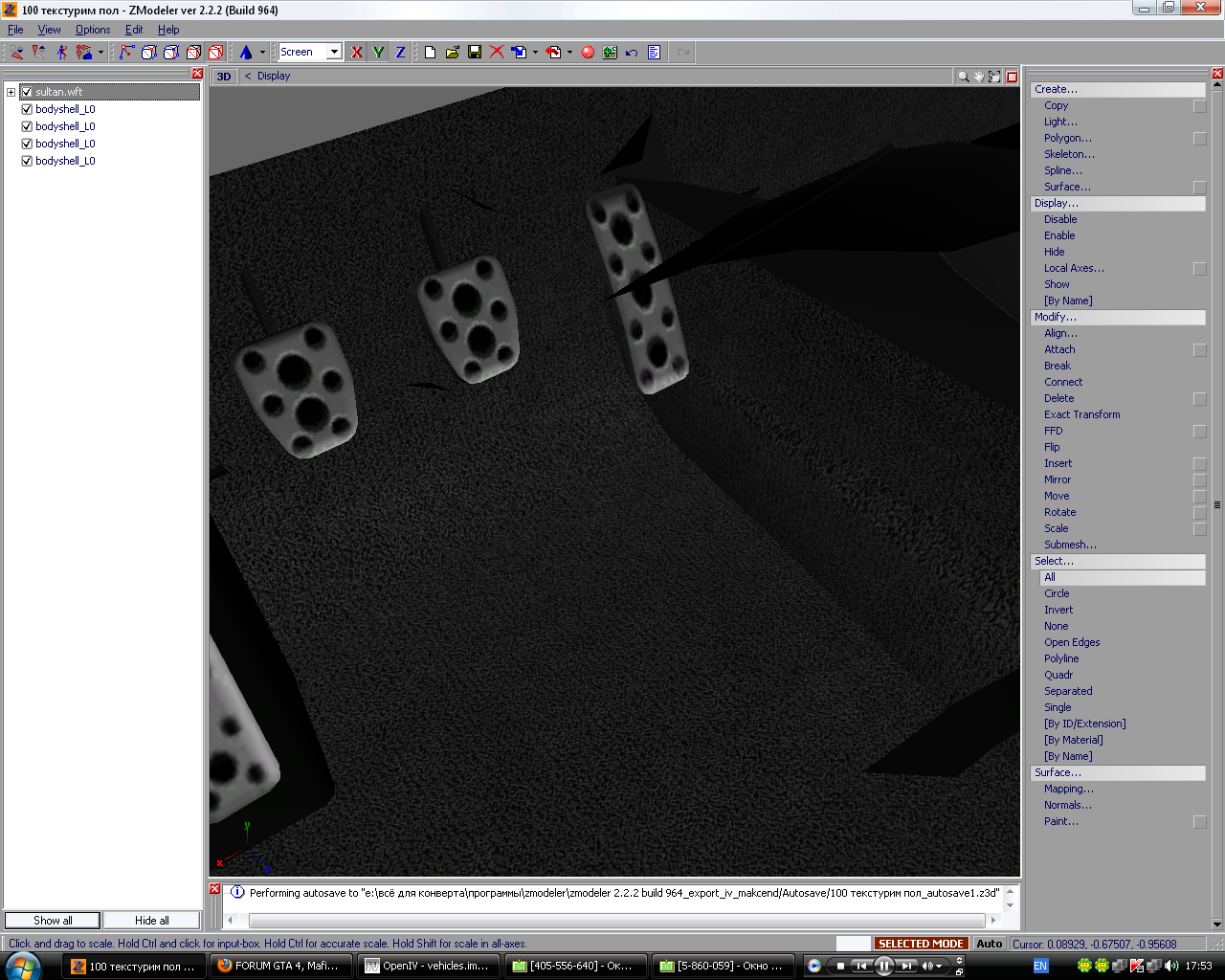This screenshot has width=1225, height=980.
Task: Open the Materials editor red sphere icon
Action: click(x=588, y=52)
